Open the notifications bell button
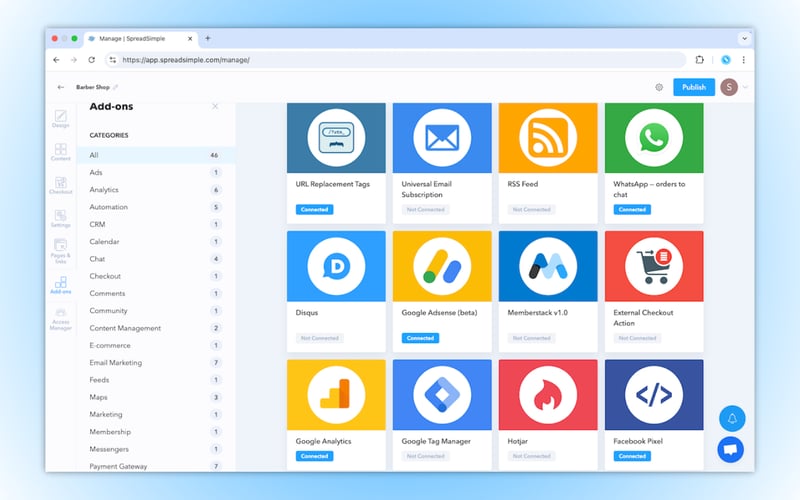This screenshot has width=800, height=500. [x=732, y=418]
